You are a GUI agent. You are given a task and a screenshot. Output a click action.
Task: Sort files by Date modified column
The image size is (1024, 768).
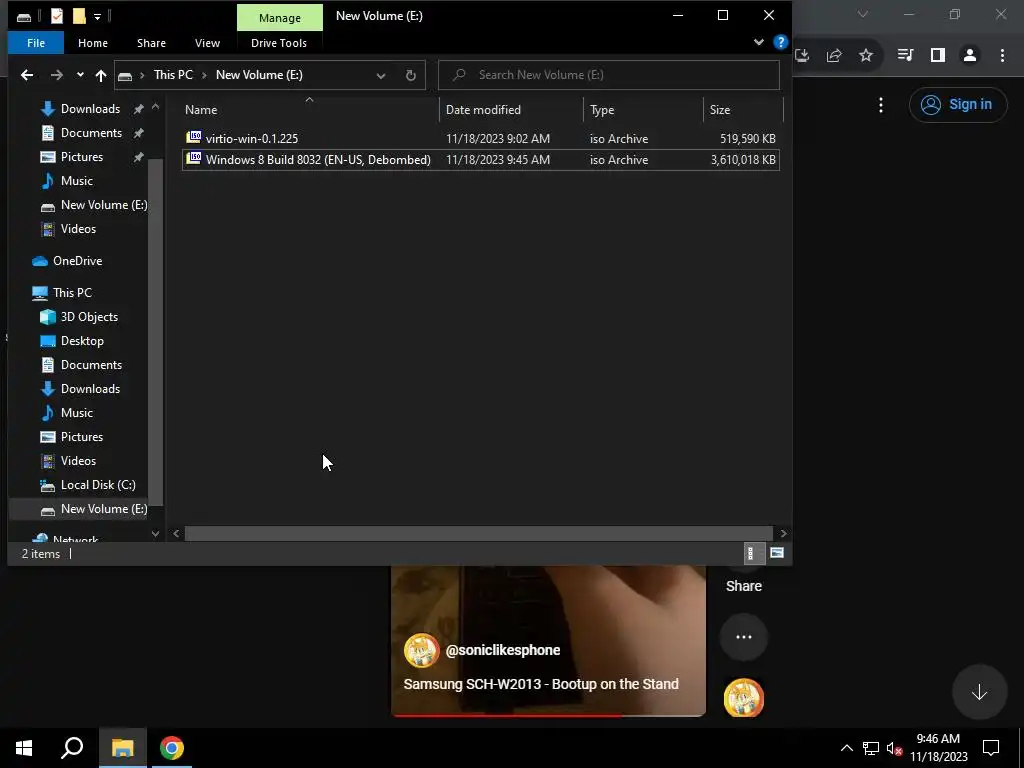point(511,110)
